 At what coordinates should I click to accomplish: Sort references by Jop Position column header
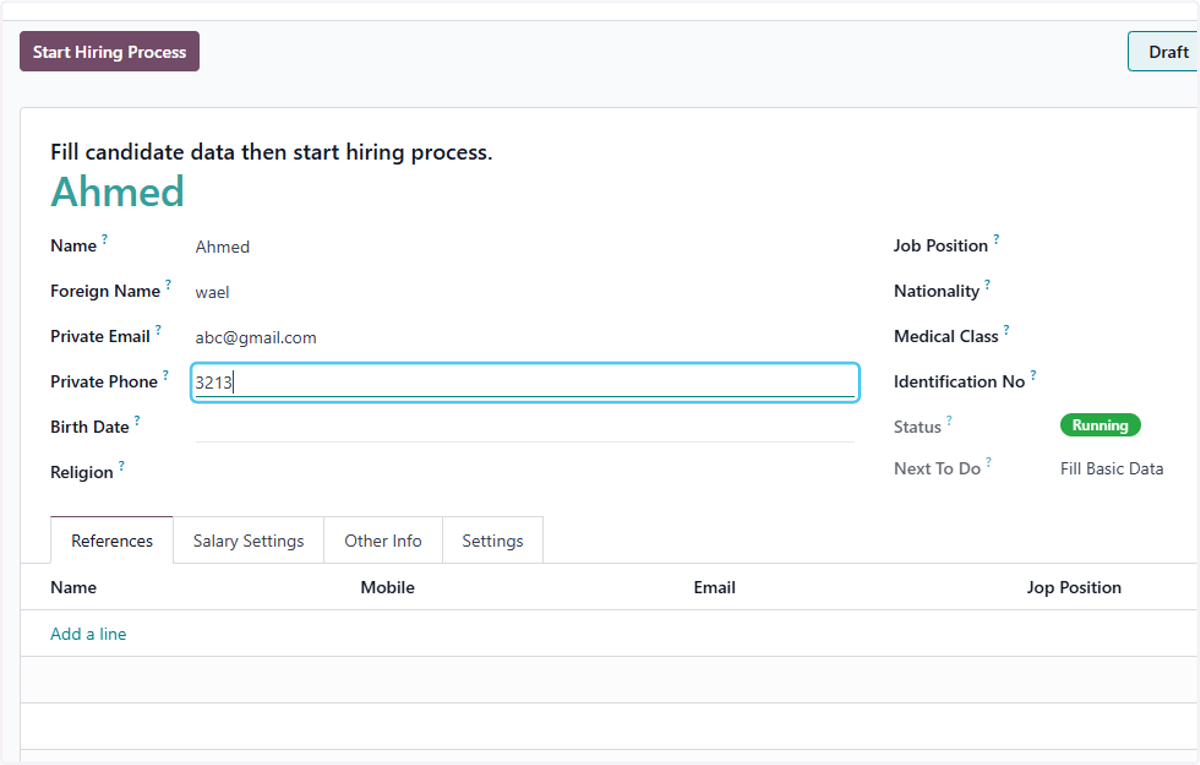pyautogui.click(x=1074, y=588)
